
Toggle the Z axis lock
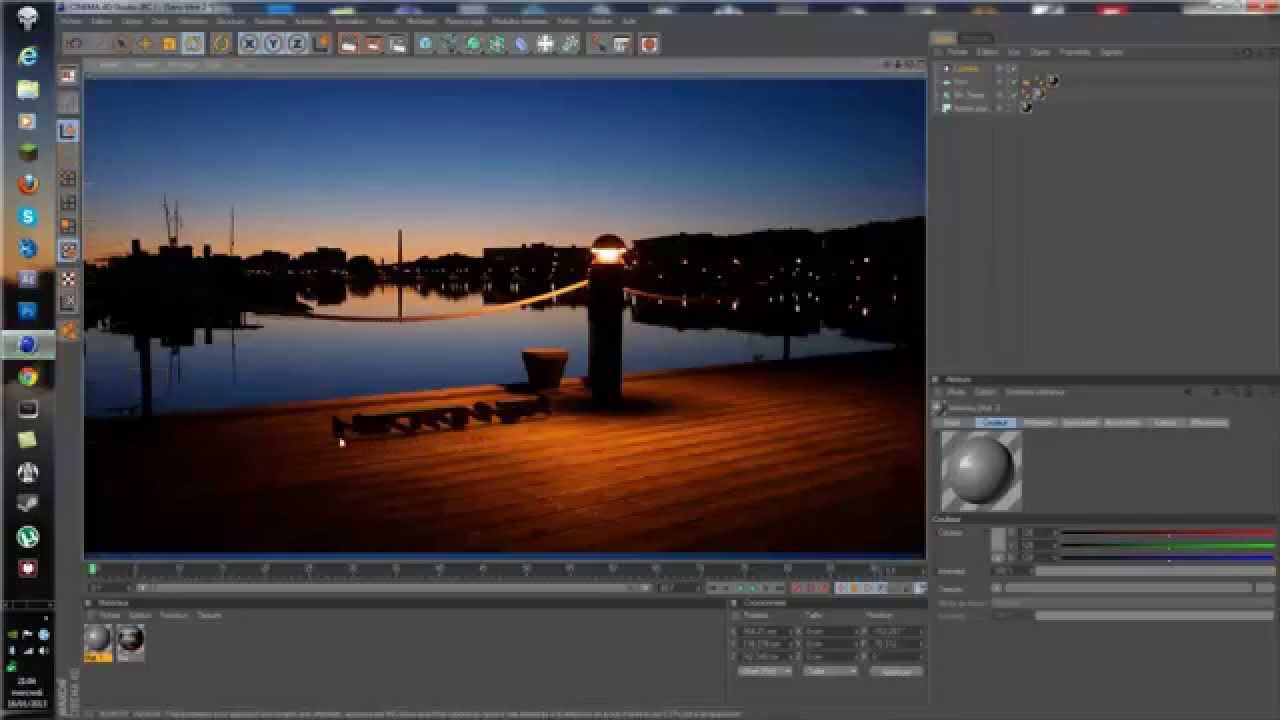297,44
